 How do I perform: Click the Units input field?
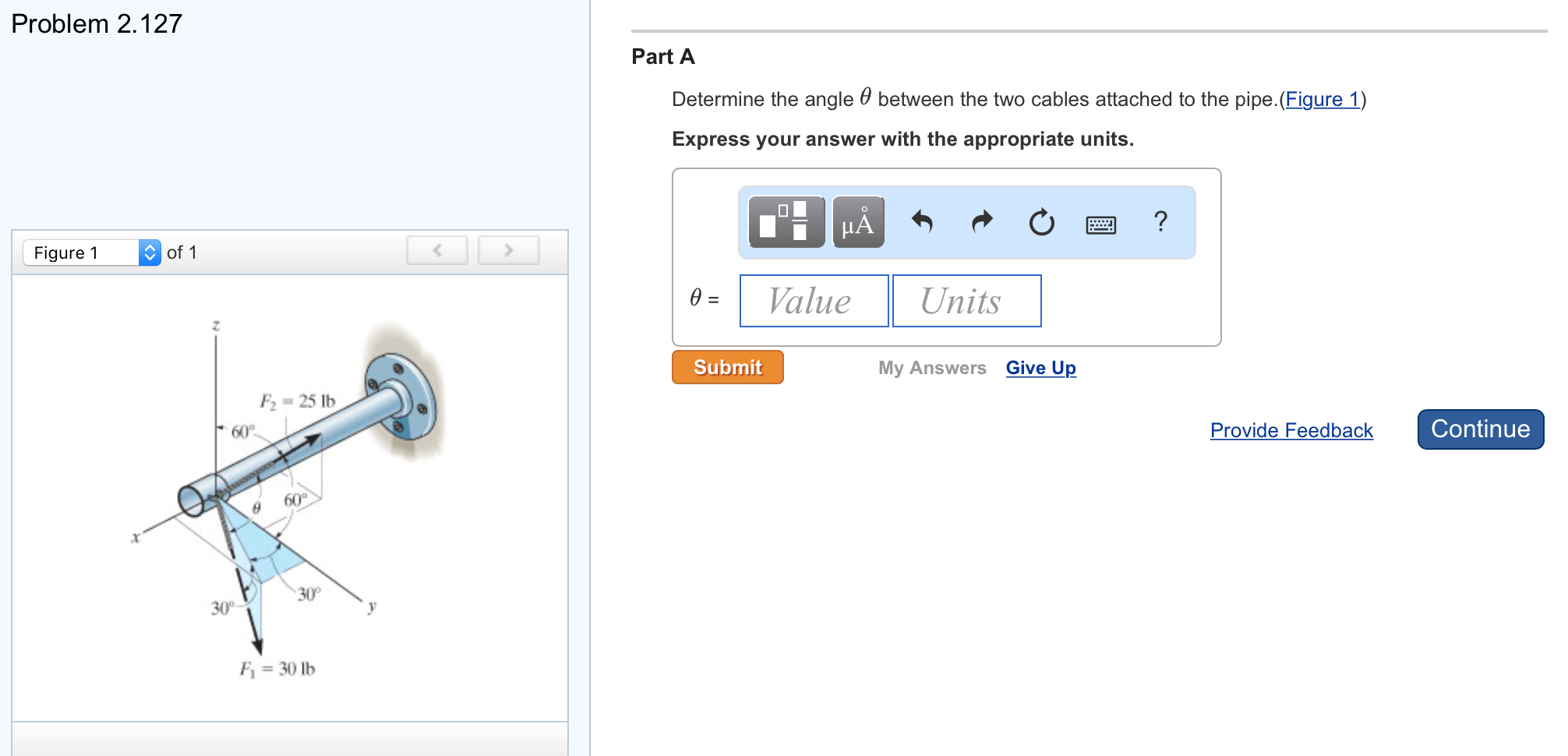pyautogui.click(x=966, y=301)
